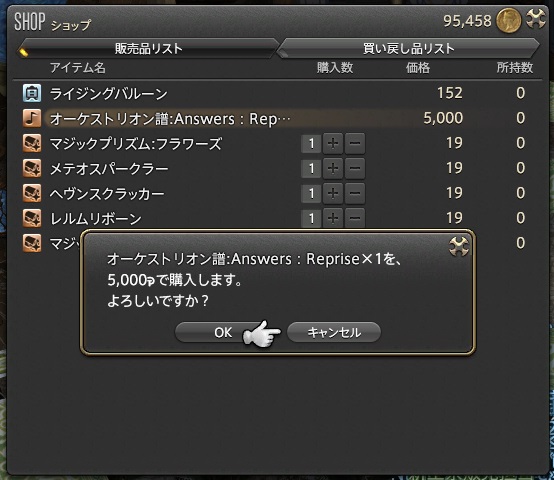Screen dimensions: 554x480
Task: Click the メテオスパークラー quantity field
Action: click(311, 168)
